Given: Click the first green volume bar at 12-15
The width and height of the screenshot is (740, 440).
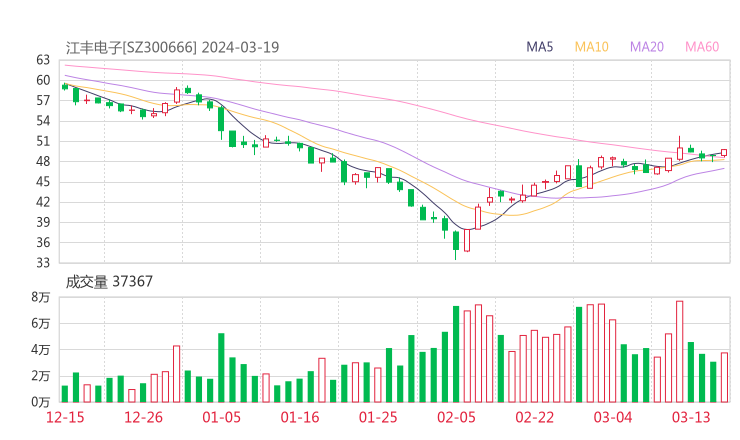Looking at the screenshot, I should click(x=65, y=394).
